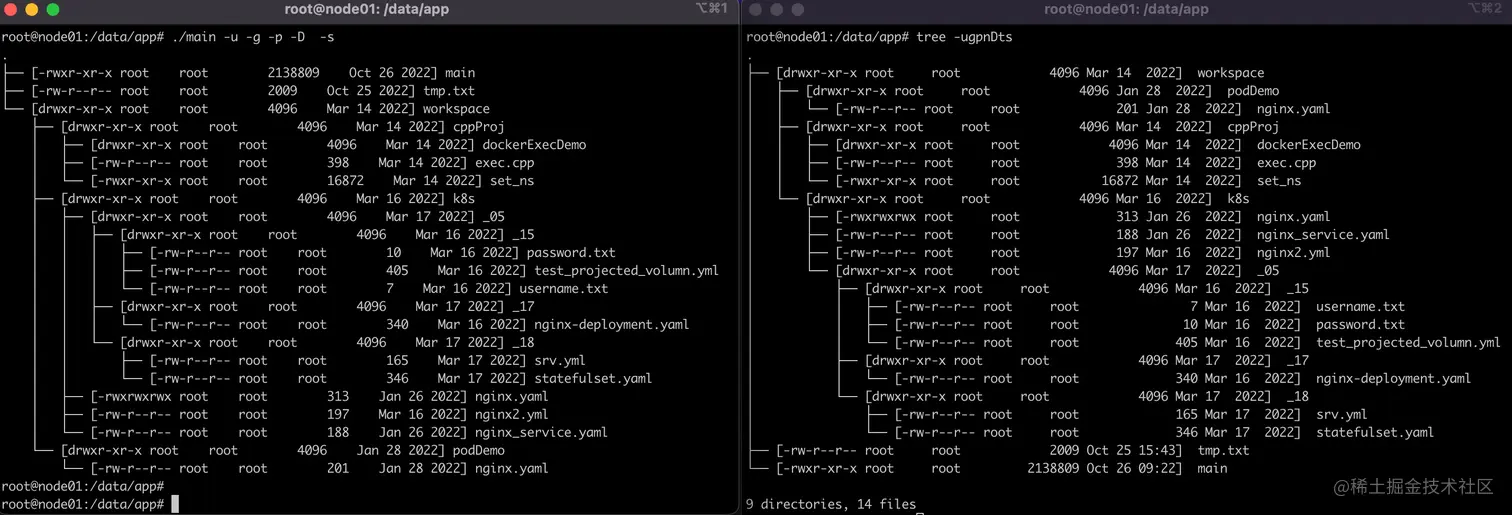The image size is (1512, 515).
Task: Select nginx-deployment.yaml in the tree output
Action: coord(1393,379)
